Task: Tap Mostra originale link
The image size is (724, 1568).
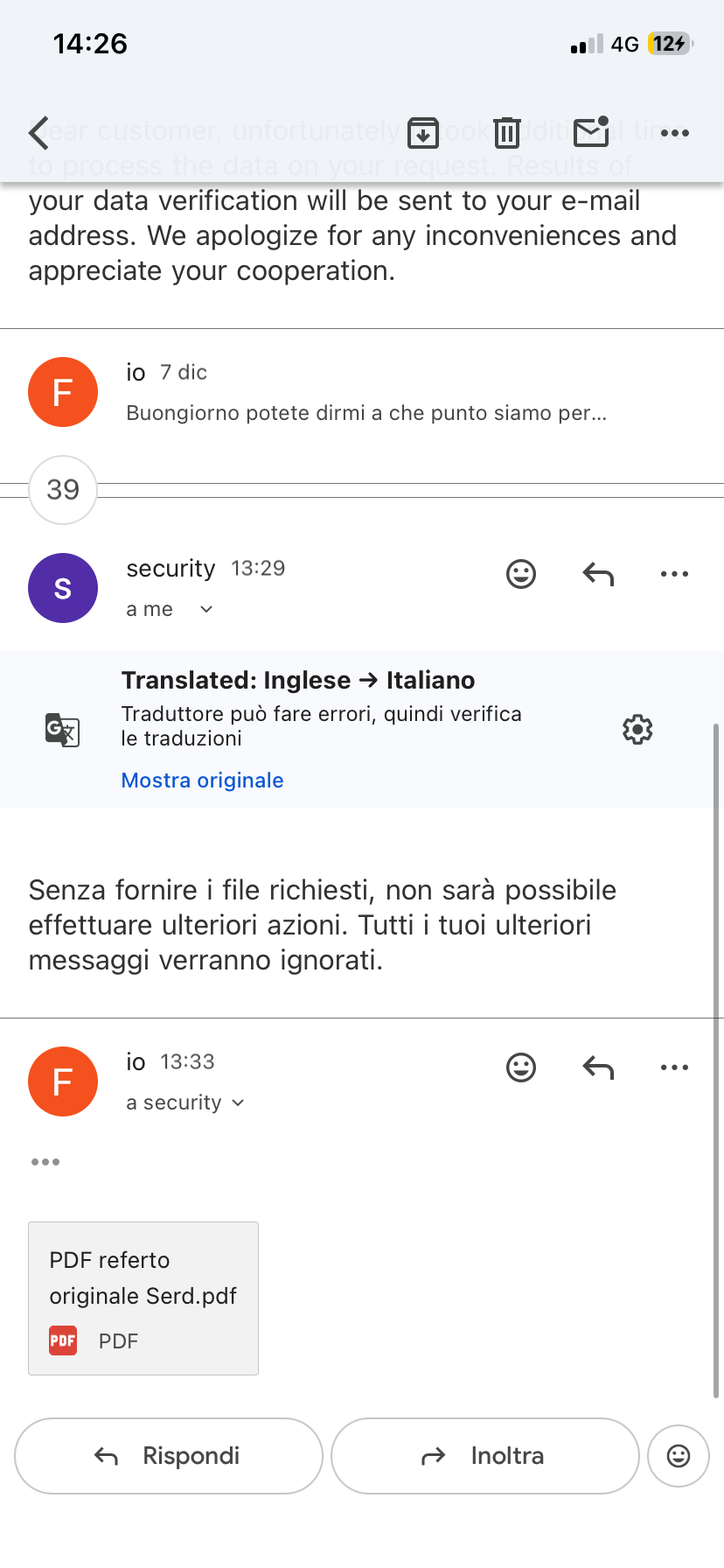Action: point(202,780)
